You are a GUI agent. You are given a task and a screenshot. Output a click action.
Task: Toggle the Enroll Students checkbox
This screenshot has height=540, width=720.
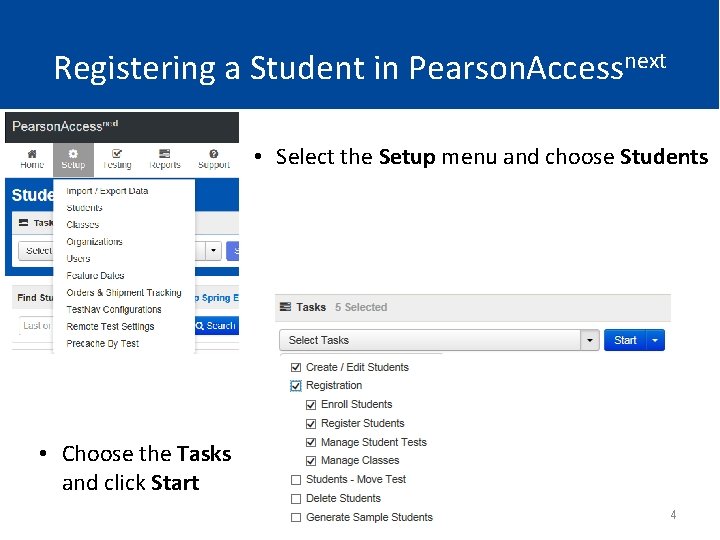point(311,404)
